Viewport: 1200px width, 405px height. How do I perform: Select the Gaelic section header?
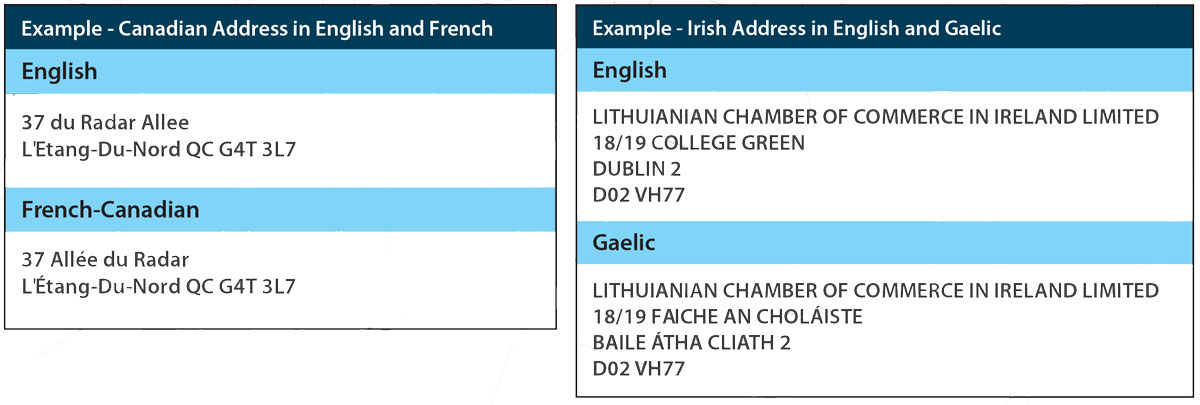[x=885, y=243]
